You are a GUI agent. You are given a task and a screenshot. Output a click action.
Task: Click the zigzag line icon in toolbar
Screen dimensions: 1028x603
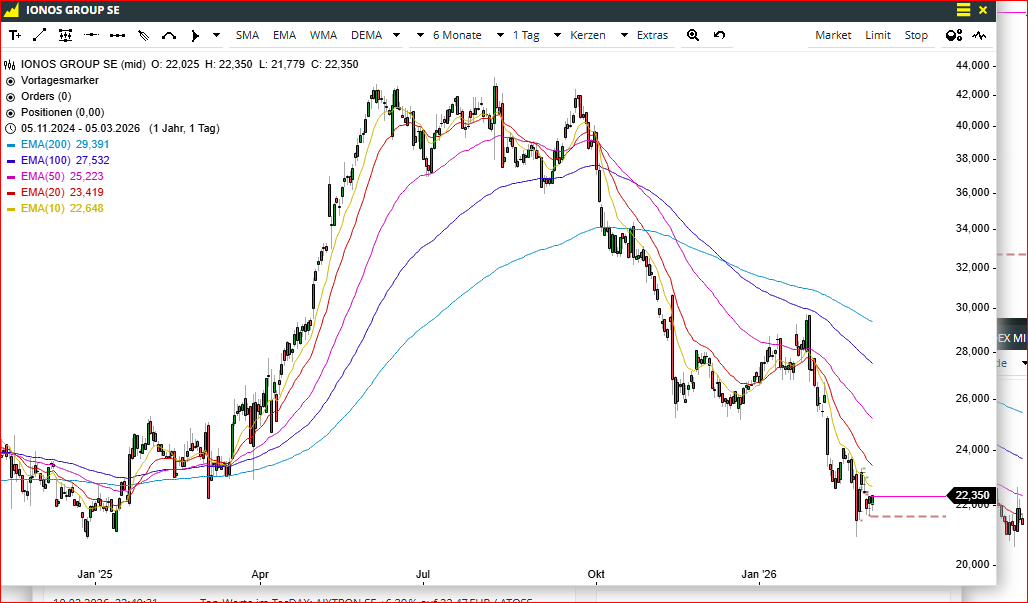tap(980, 35)
